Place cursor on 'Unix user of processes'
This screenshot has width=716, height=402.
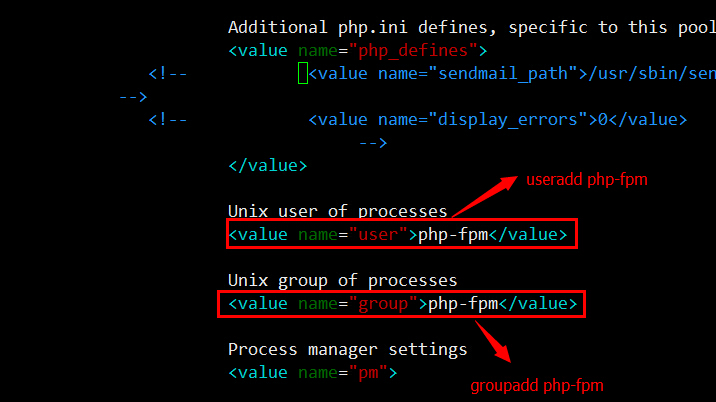337,211
